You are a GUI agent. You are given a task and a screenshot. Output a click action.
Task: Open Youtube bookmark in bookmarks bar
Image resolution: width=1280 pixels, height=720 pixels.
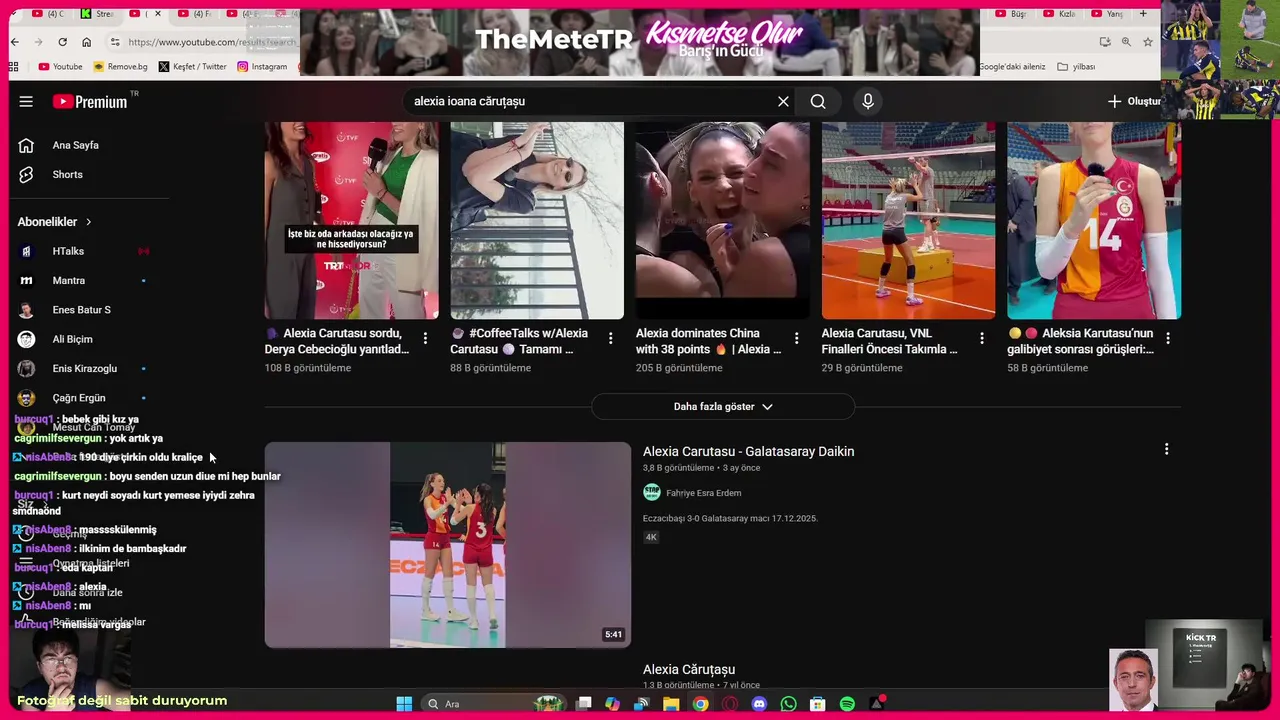click(60, 67)
